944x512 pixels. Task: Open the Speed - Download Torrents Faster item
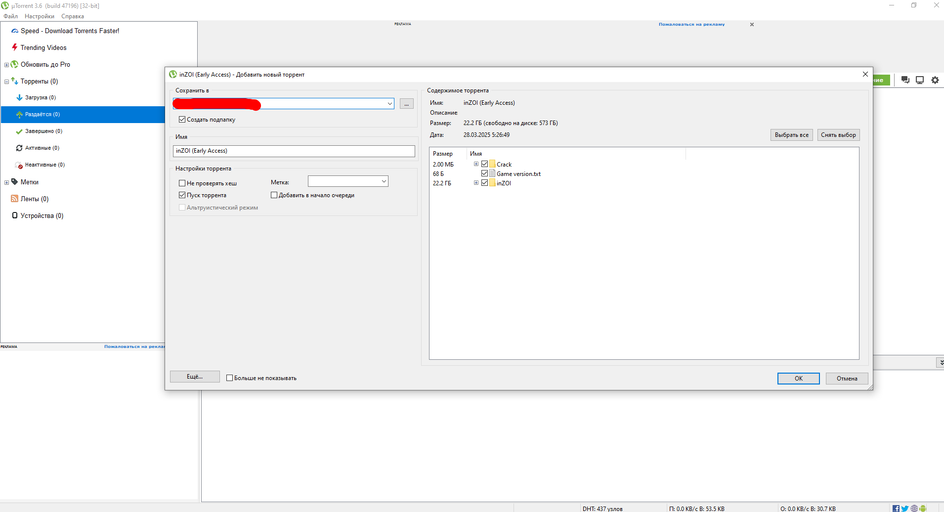point(69,31)
